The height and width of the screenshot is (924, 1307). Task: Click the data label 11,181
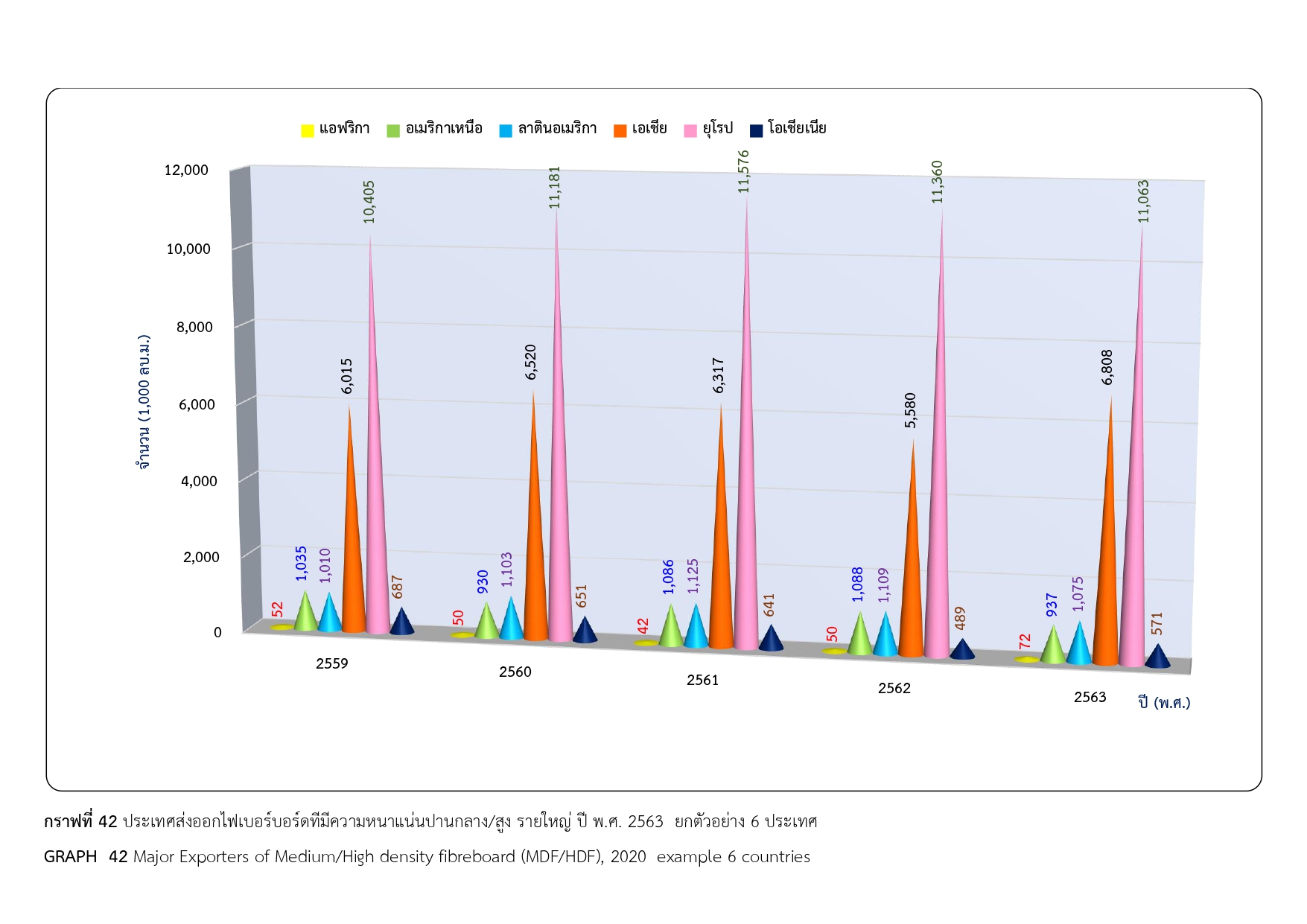[555, 188]
